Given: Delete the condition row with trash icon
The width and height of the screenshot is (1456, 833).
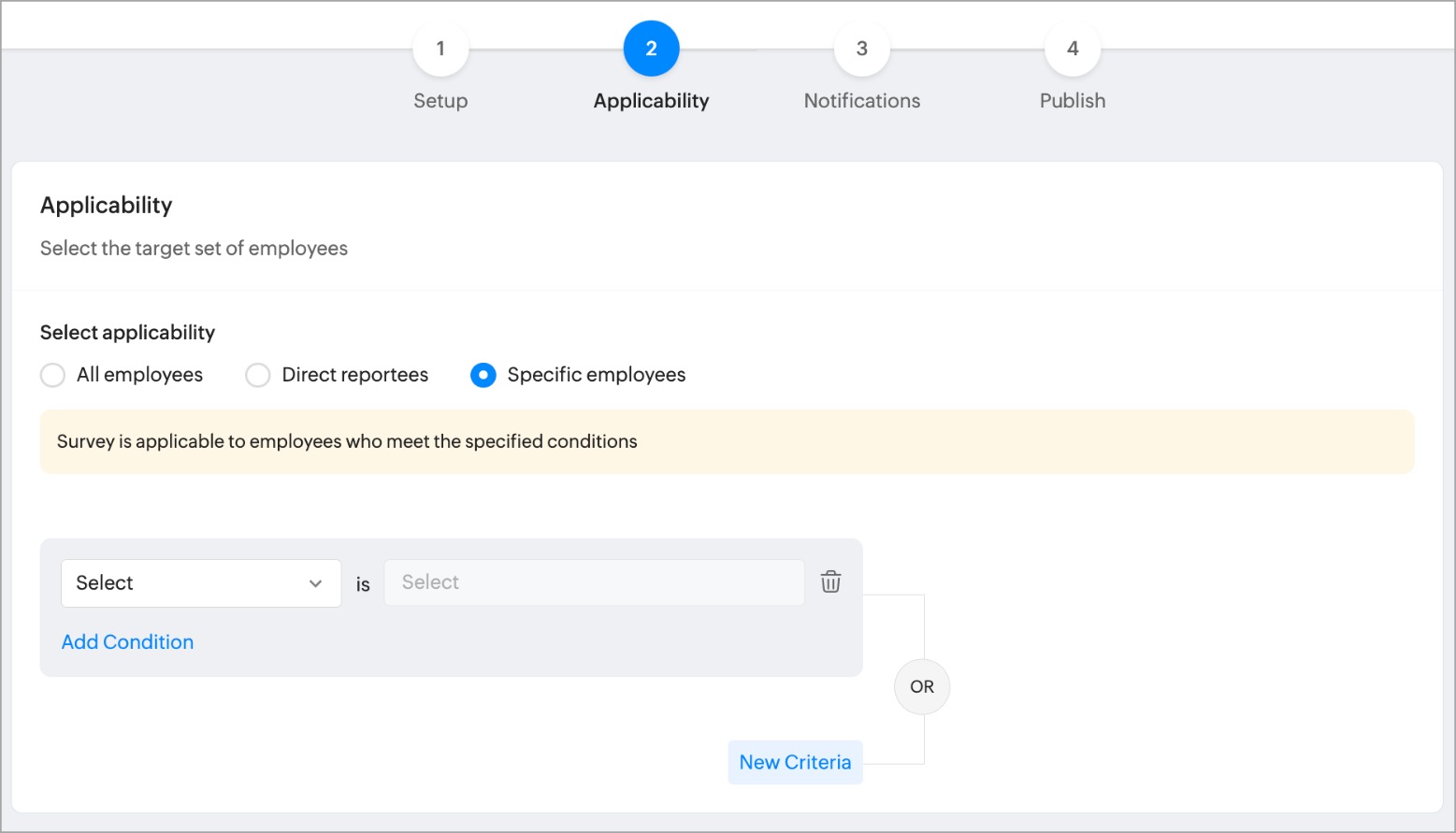Looking at the screenshot, I should (x=830, y=582).
